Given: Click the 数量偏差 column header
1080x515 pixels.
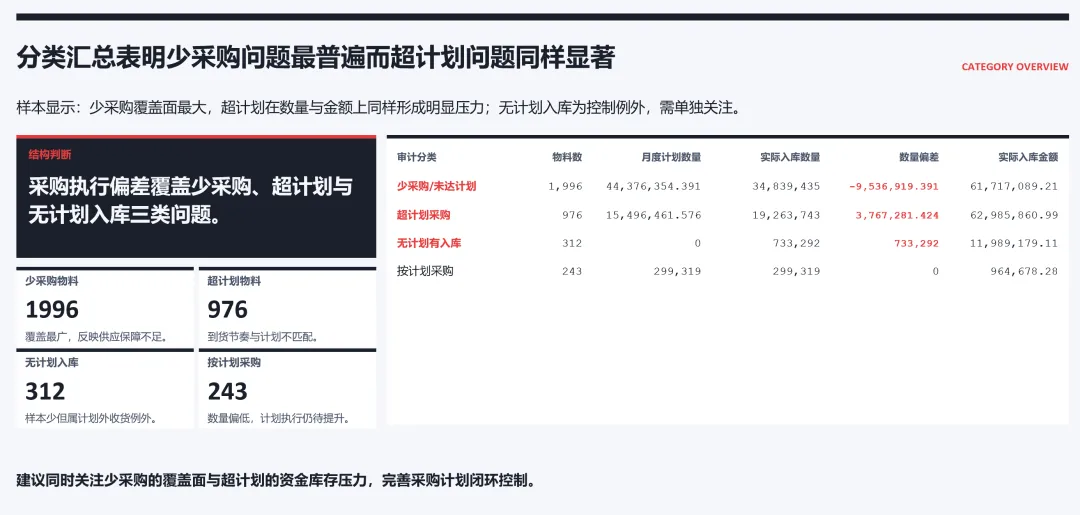Looking at the screenshot, I should tap(919, 157).
